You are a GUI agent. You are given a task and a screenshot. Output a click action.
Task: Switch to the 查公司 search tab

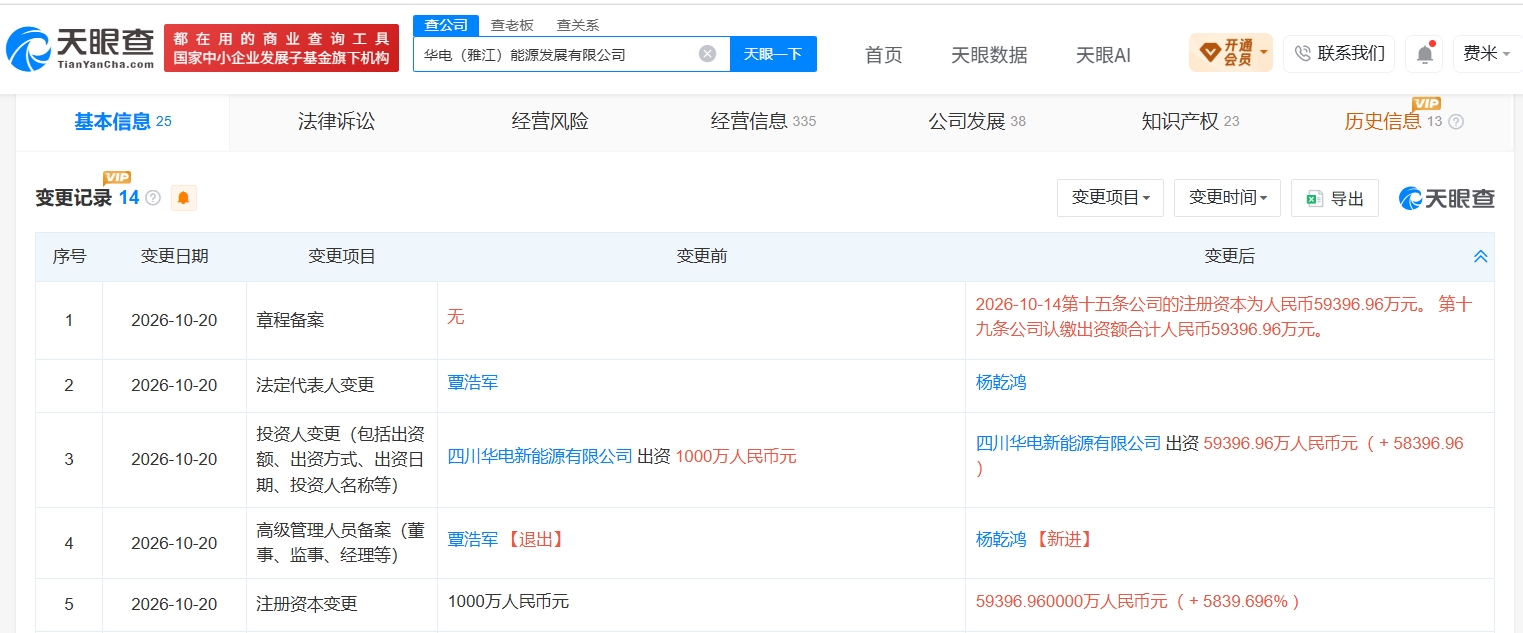pos(445,25)
